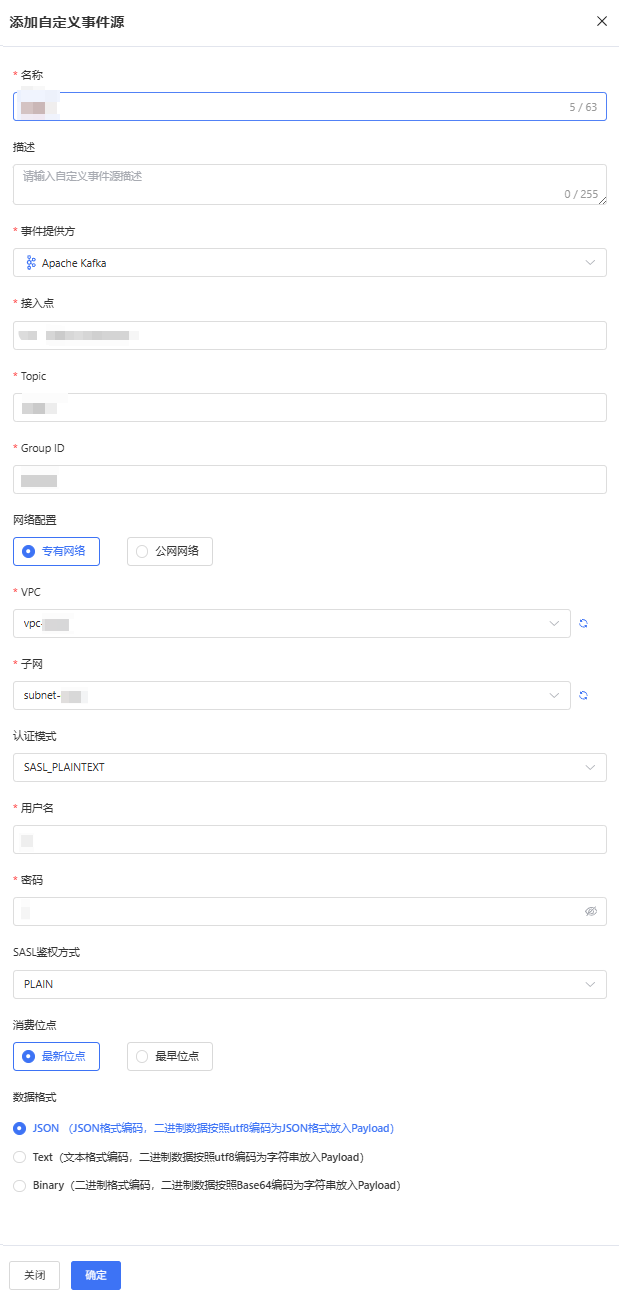Pick Binary data format option

coord(20,1185)
